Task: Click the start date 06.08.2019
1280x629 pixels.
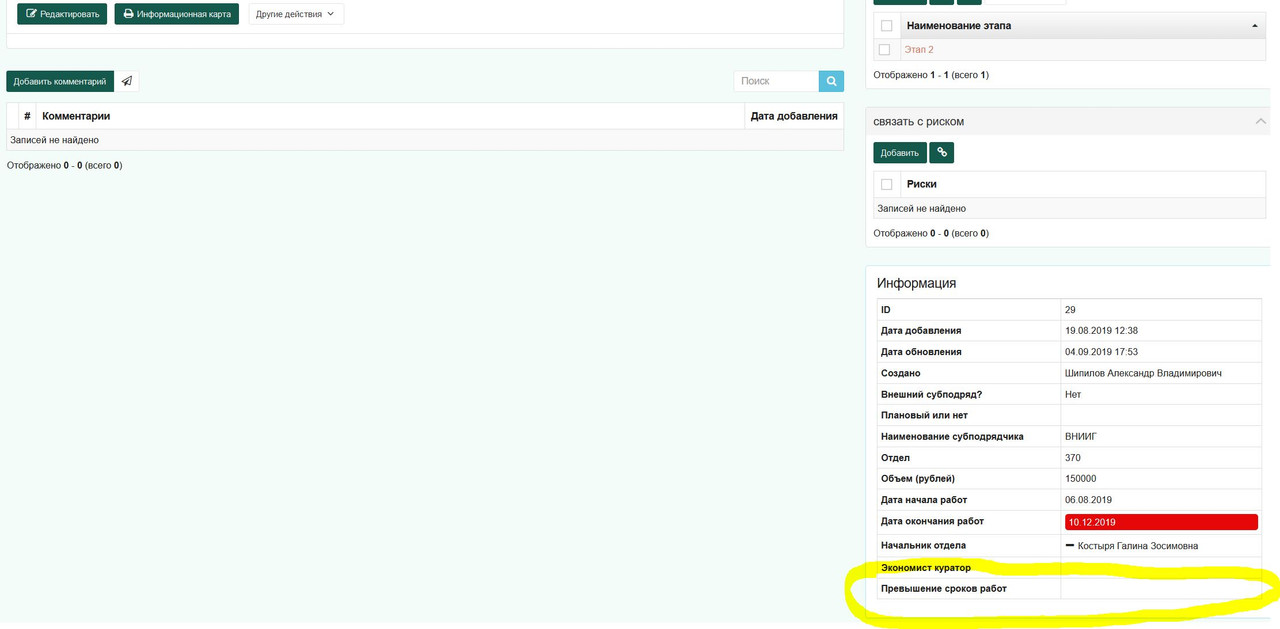Action: coord(1090,500)
